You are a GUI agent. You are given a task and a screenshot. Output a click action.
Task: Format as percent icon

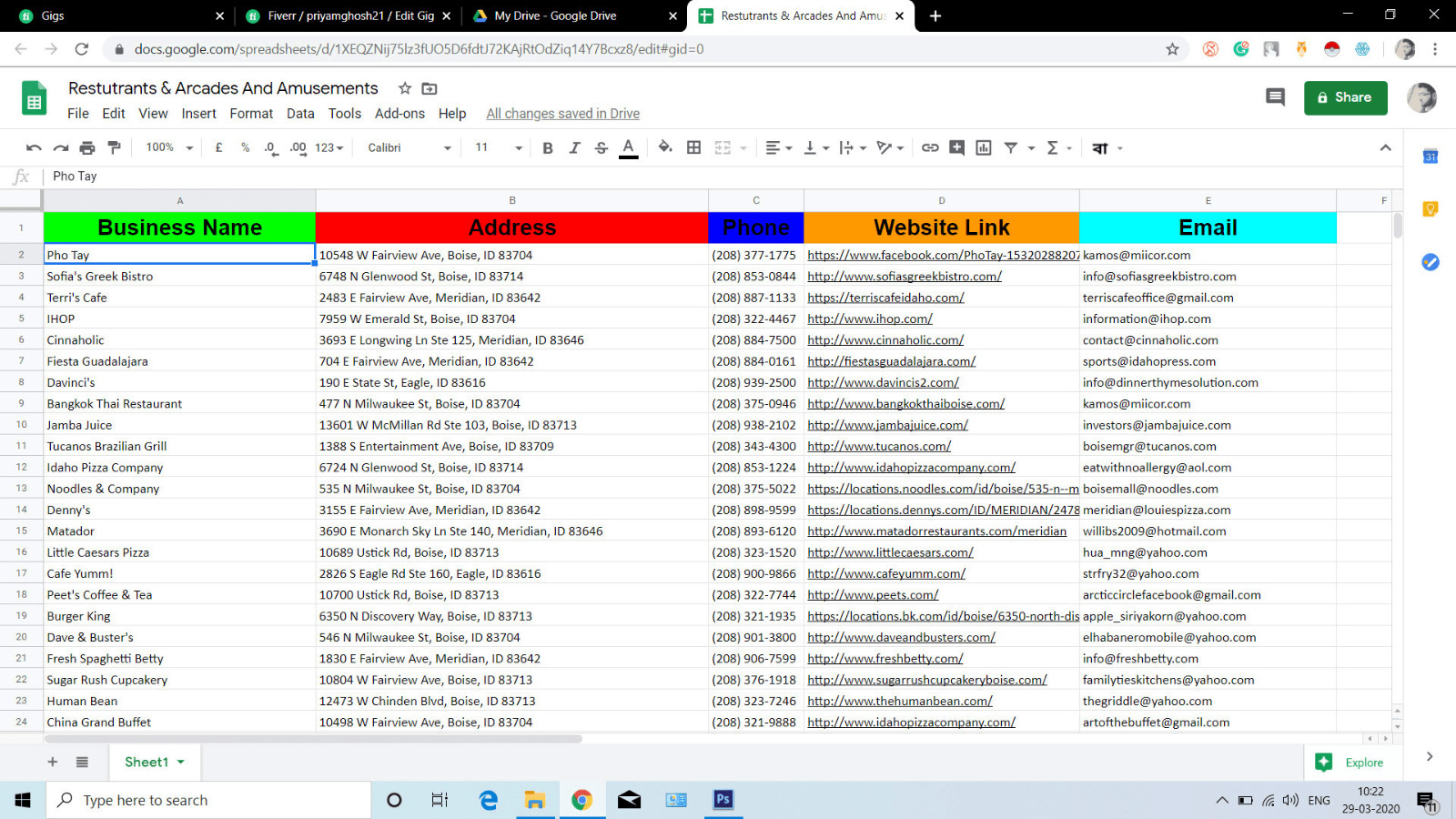pos(245,147)
